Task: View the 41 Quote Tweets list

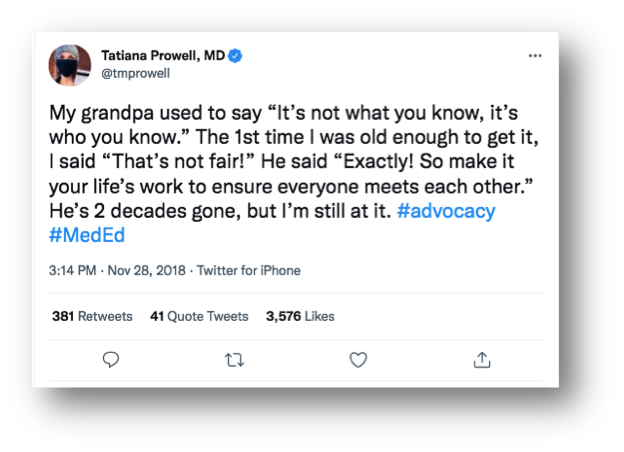Action: click(x=199, y=316)
